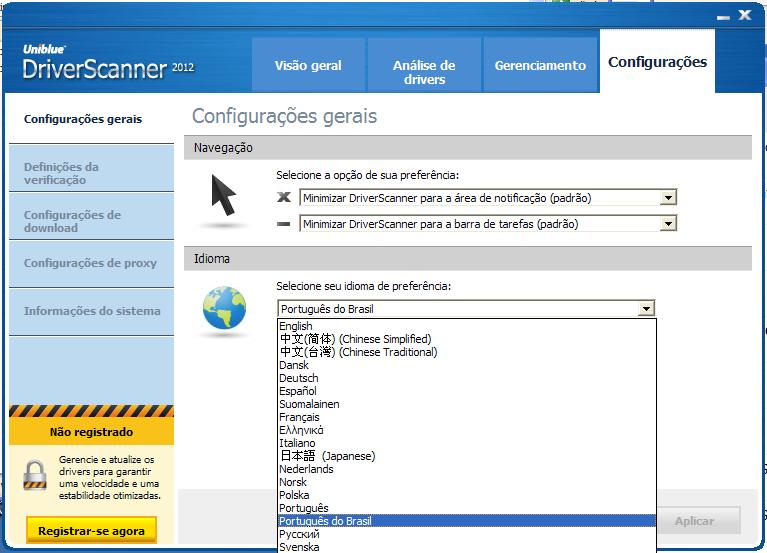
Task: Select Русский language option
Action: 467,534
